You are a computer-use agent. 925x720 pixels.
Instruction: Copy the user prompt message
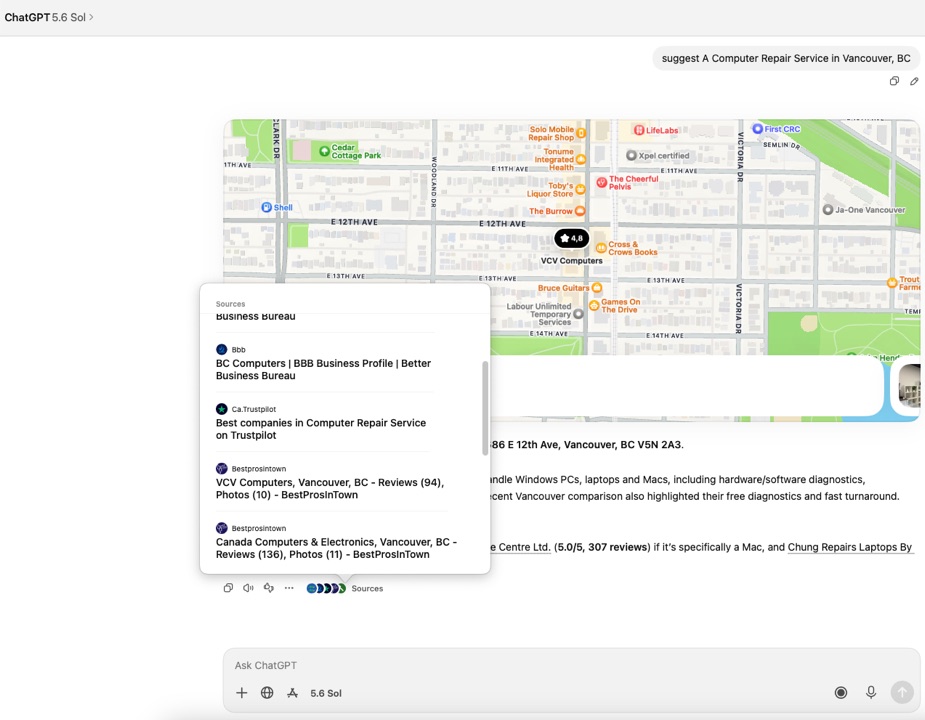point(894,81)
